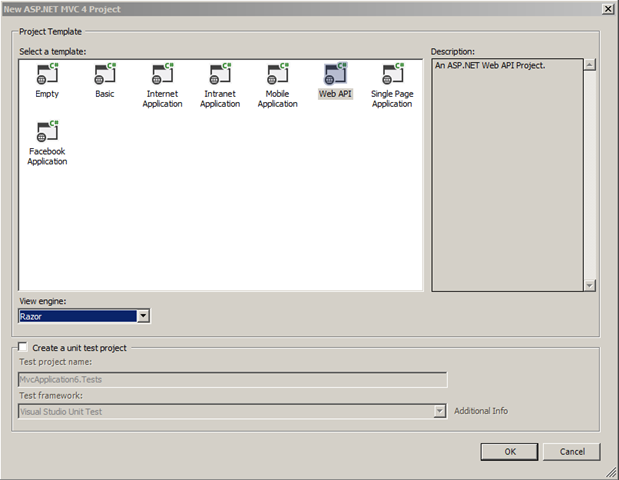Click the 'Facebook Application' template label
Image resolution: width=619 pixels, height=480 pixels.
(47, 156)
